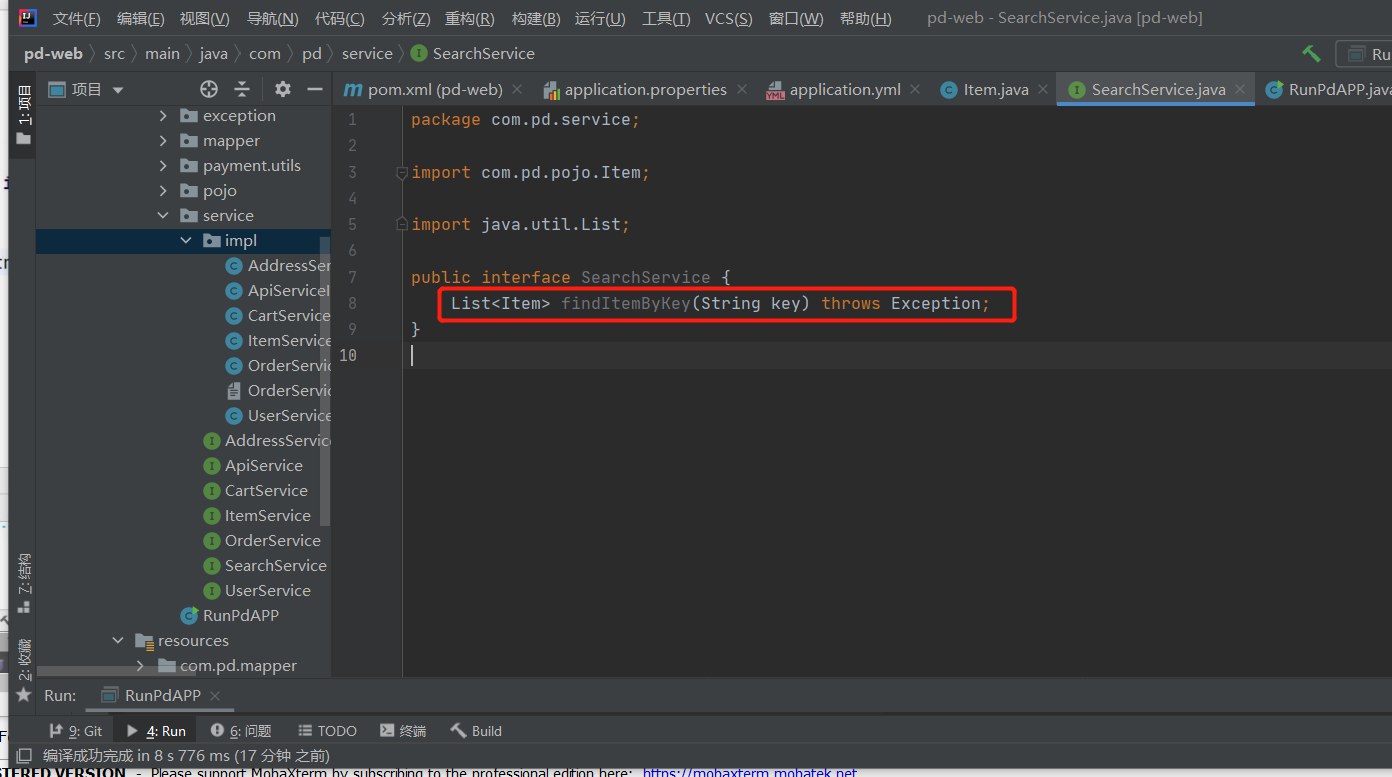Fold the import block at line 3

[x=402, y=173]
